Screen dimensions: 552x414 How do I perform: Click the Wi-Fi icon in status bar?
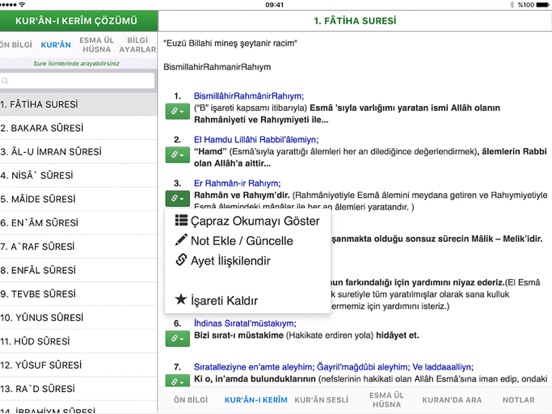(x=22, y=5)
